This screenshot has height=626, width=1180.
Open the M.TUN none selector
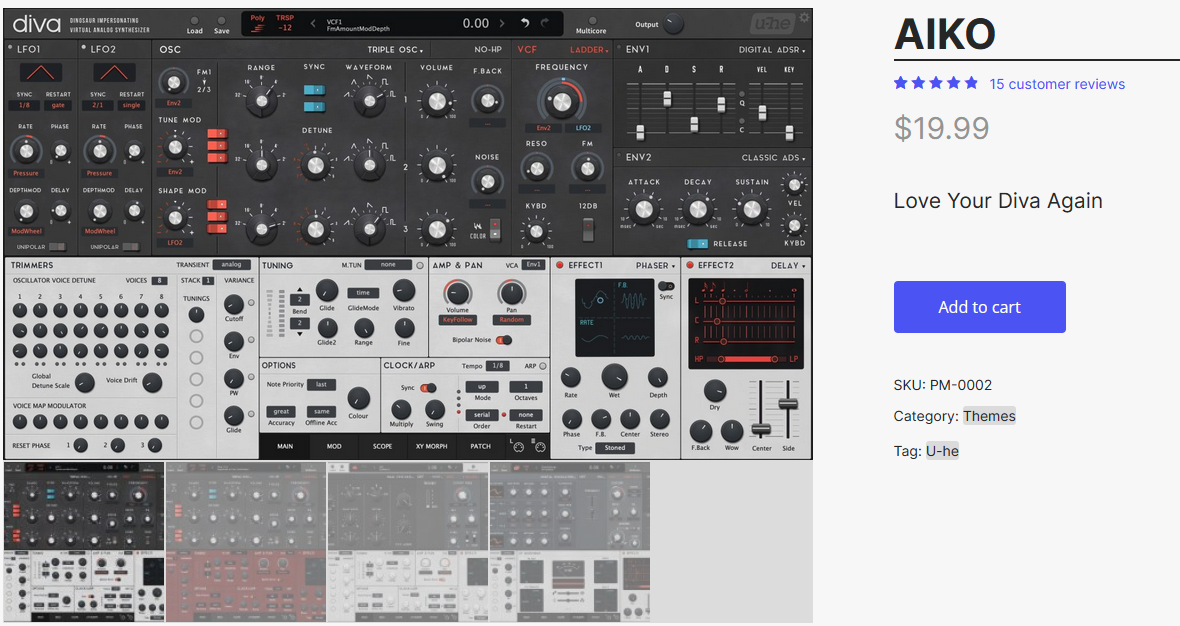[388, 265]
